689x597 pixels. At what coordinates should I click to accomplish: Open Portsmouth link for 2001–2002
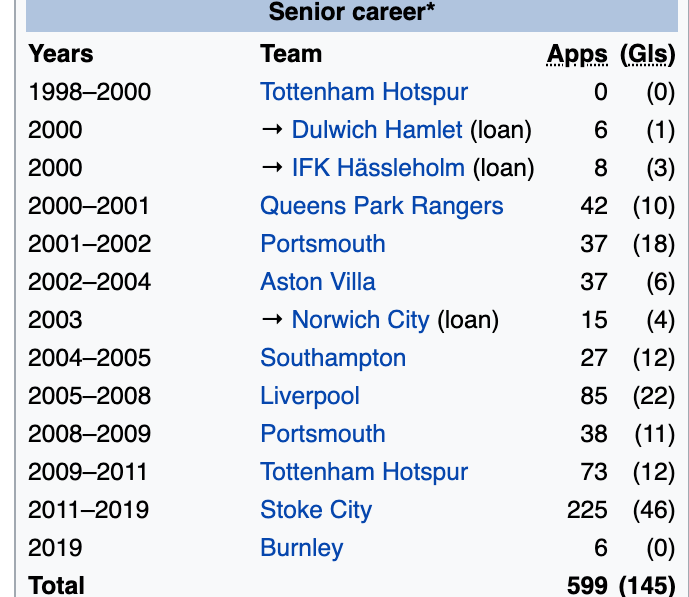[x=322, y=244]
